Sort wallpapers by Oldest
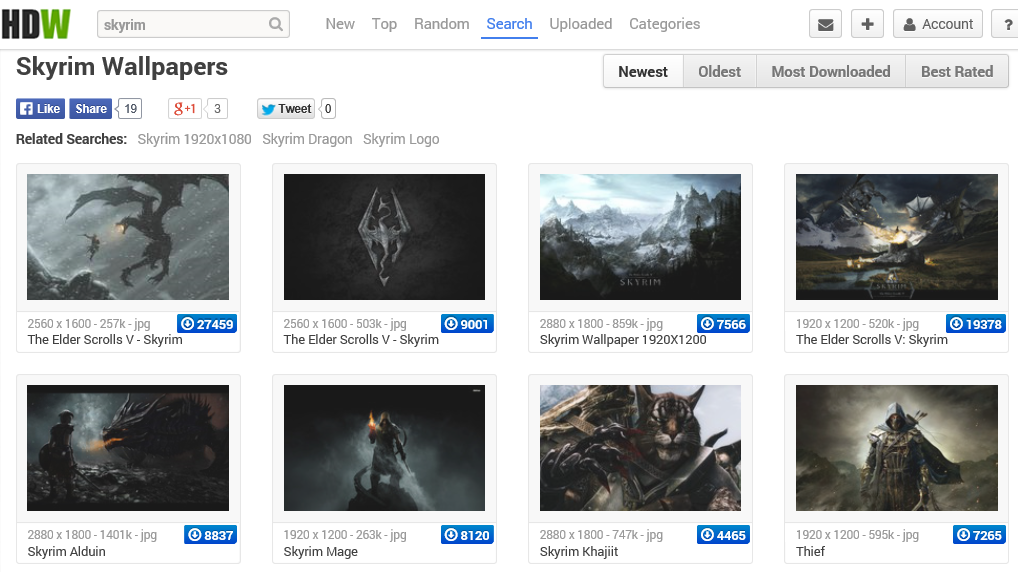 click(x=719, y=72)
